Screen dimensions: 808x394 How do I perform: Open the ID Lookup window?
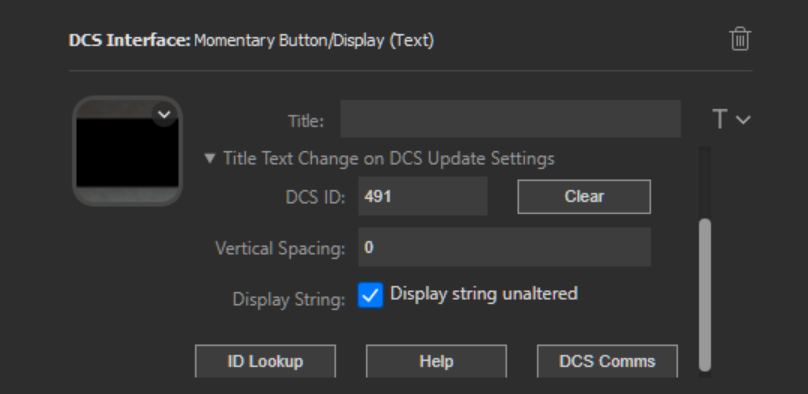(265, 361)
